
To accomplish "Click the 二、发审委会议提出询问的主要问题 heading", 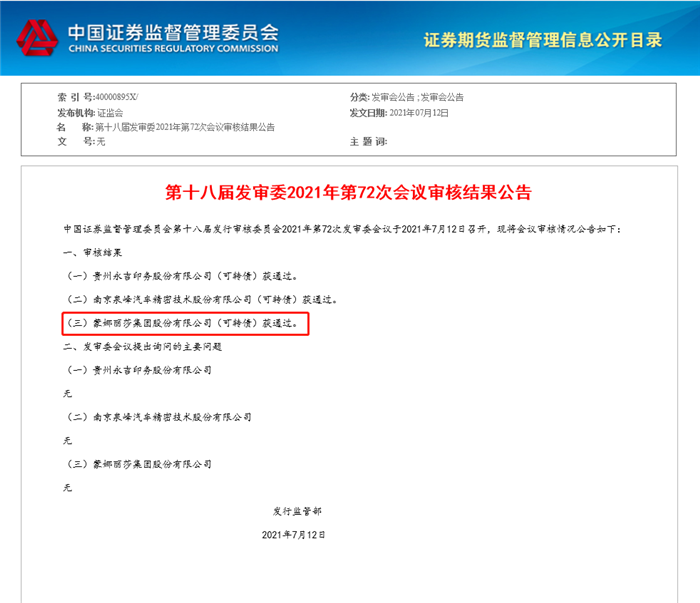I will click(x=141, y=346).
